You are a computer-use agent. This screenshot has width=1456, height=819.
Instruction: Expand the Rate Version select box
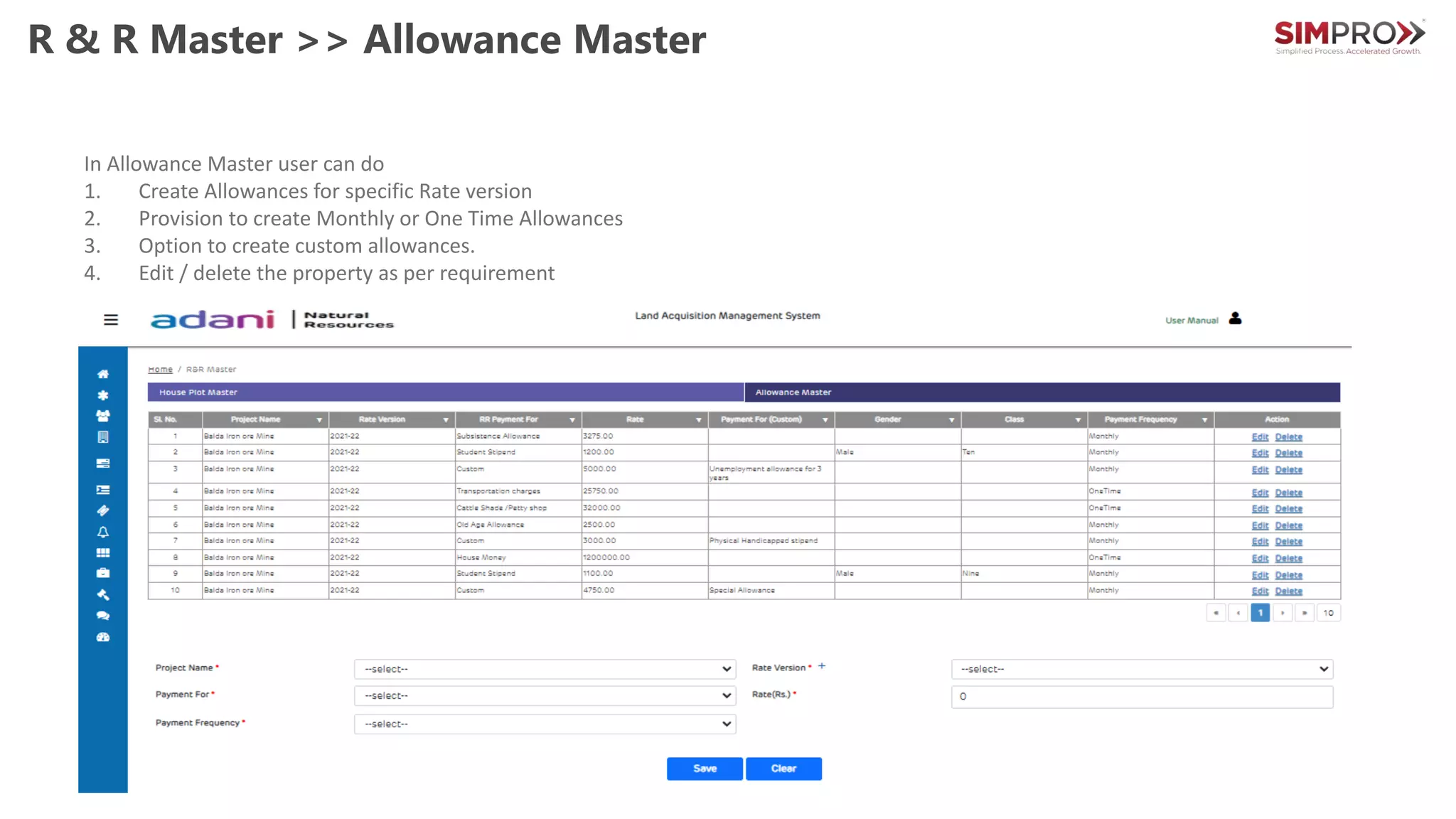pos(1141,669)
